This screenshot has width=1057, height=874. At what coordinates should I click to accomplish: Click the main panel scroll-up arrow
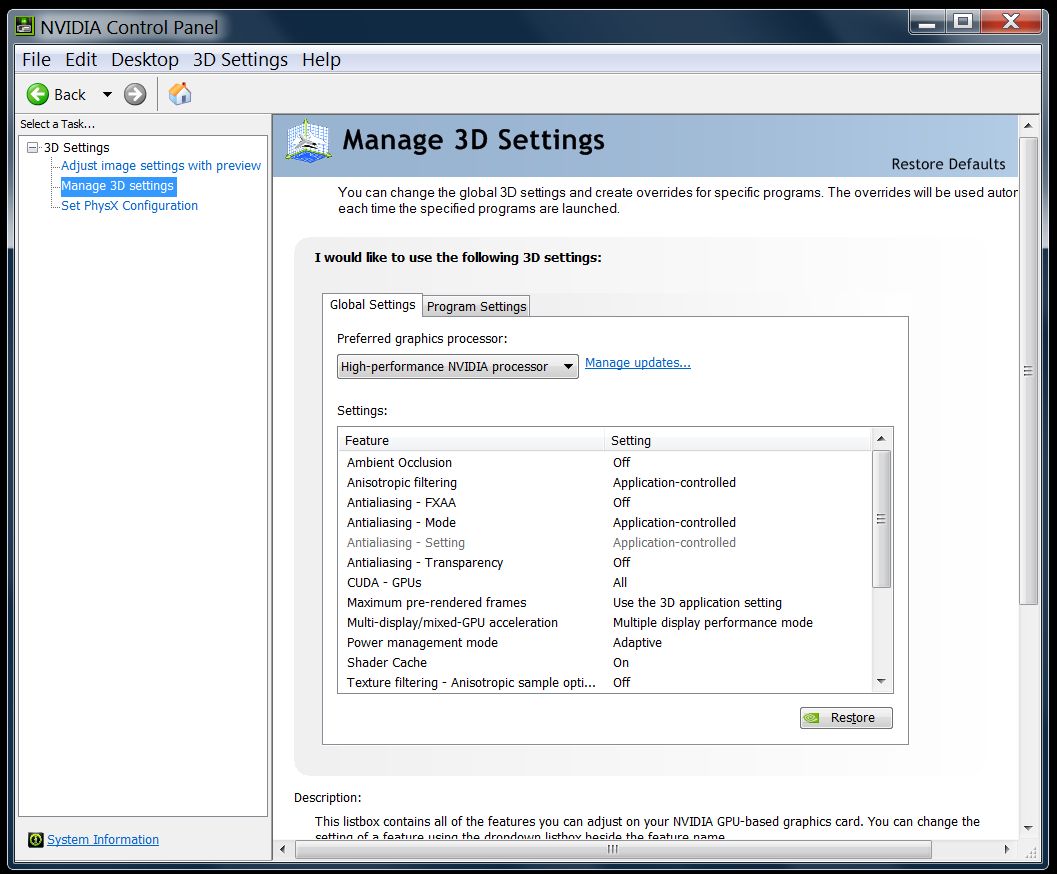pos(1028,125)
